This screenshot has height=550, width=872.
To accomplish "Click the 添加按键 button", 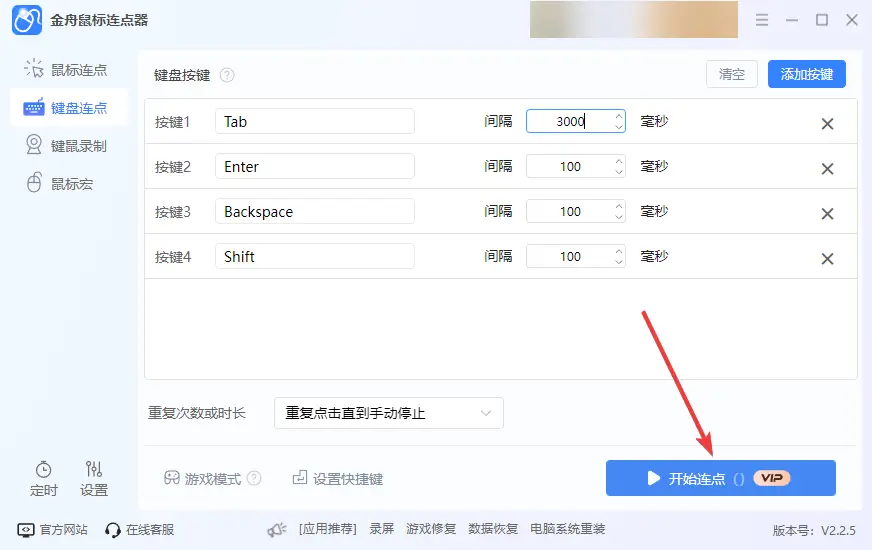I will [806, 74].
